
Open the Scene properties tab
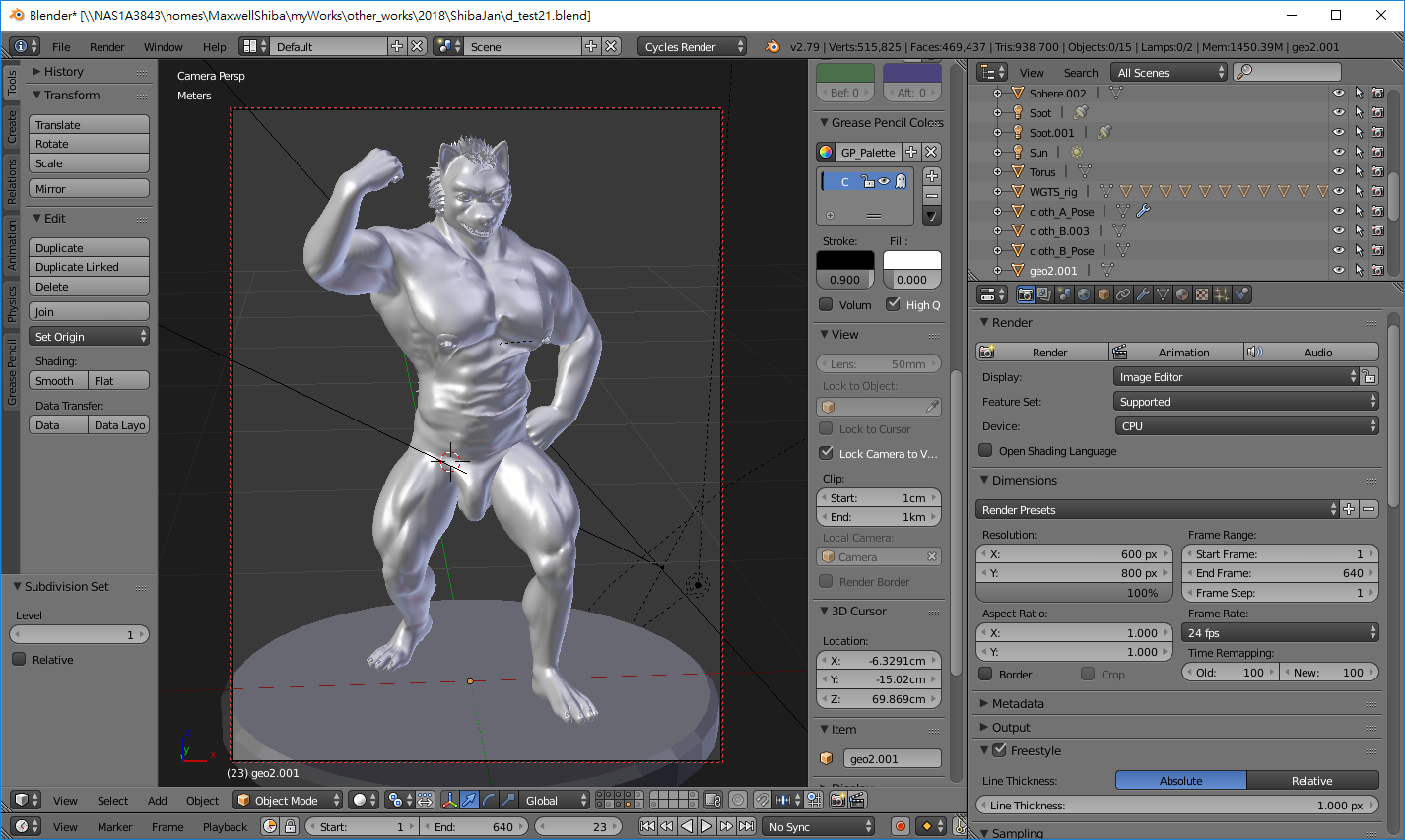coord(1064,294)
